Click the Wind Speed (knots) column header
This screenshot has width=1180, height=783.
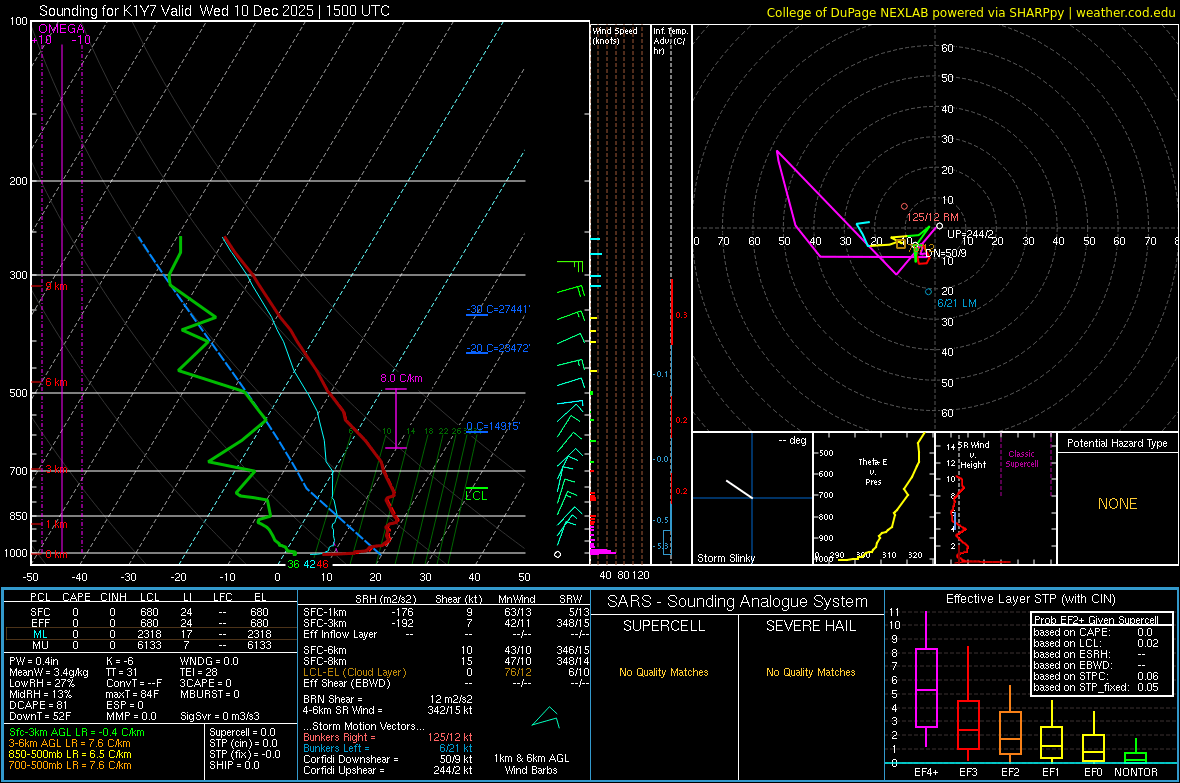click(615, 36)
